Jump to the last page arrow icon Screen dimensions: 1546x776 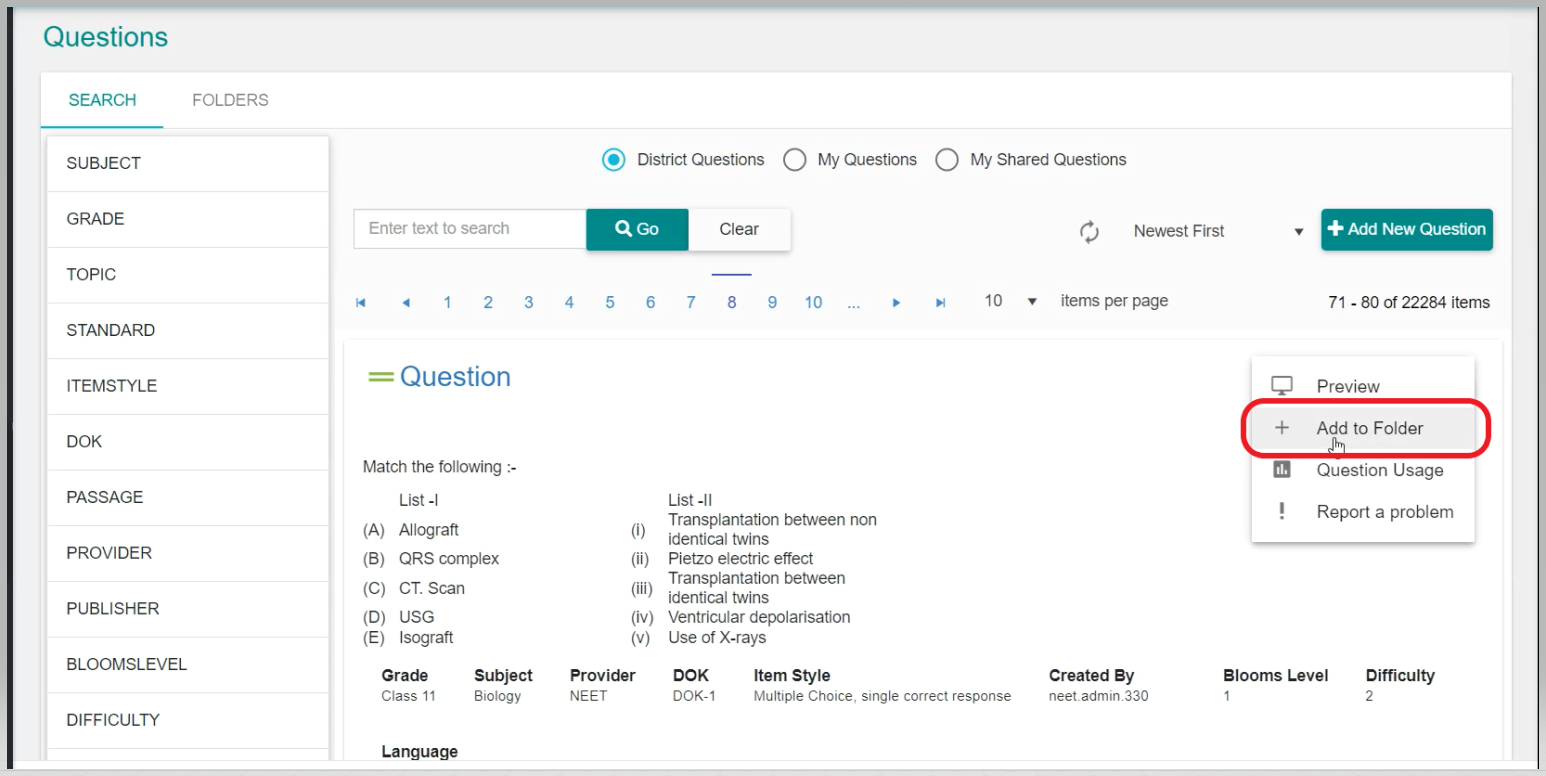(940, 303)
